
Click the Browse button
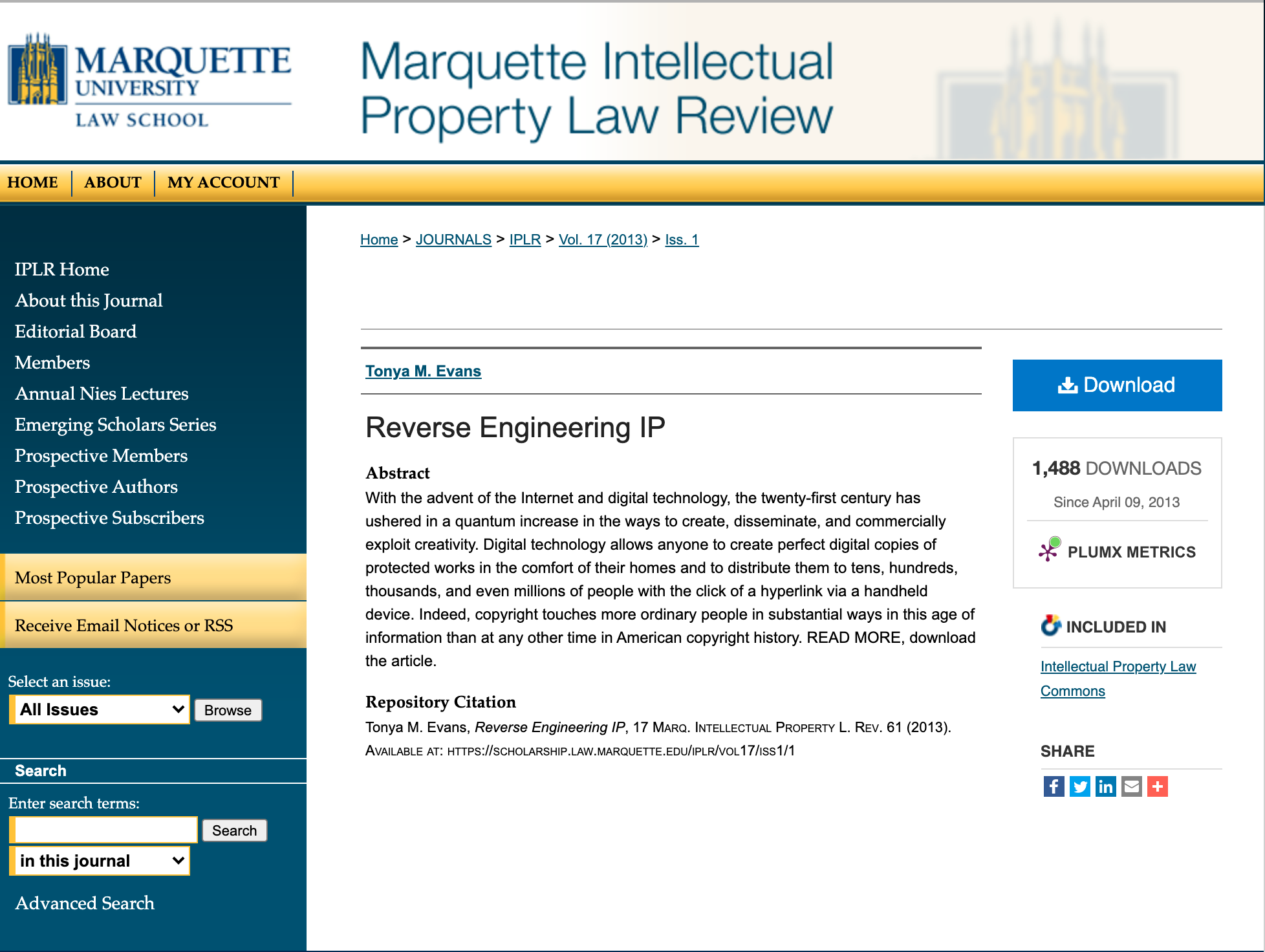(228, 710)
